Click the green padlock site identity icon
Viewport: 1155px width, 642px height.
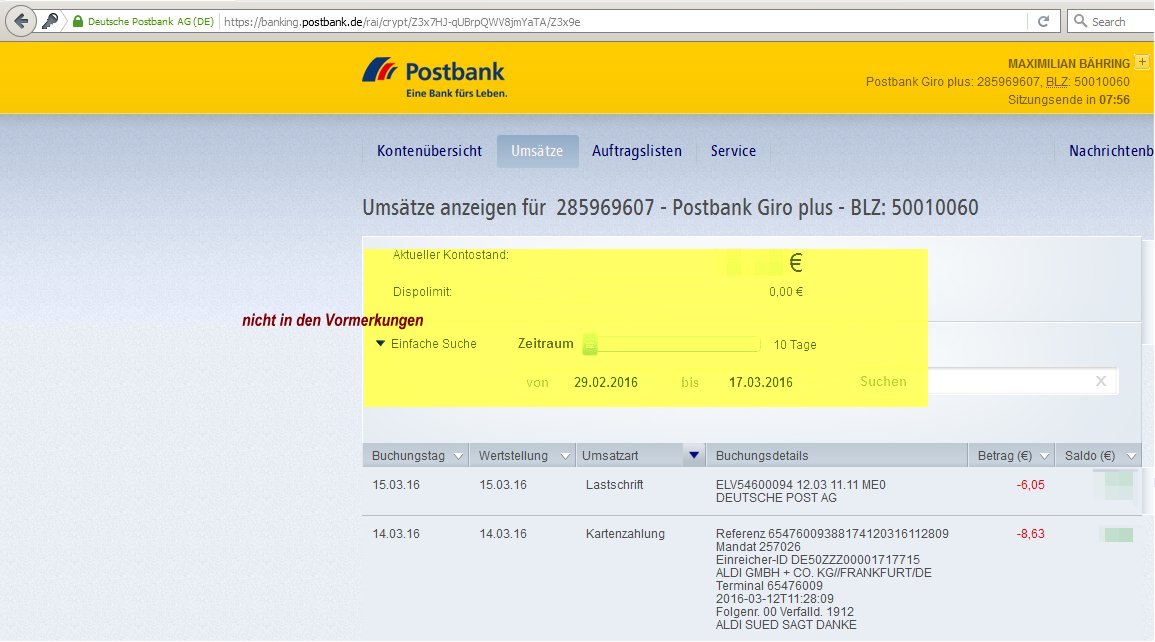click(78, 21)
